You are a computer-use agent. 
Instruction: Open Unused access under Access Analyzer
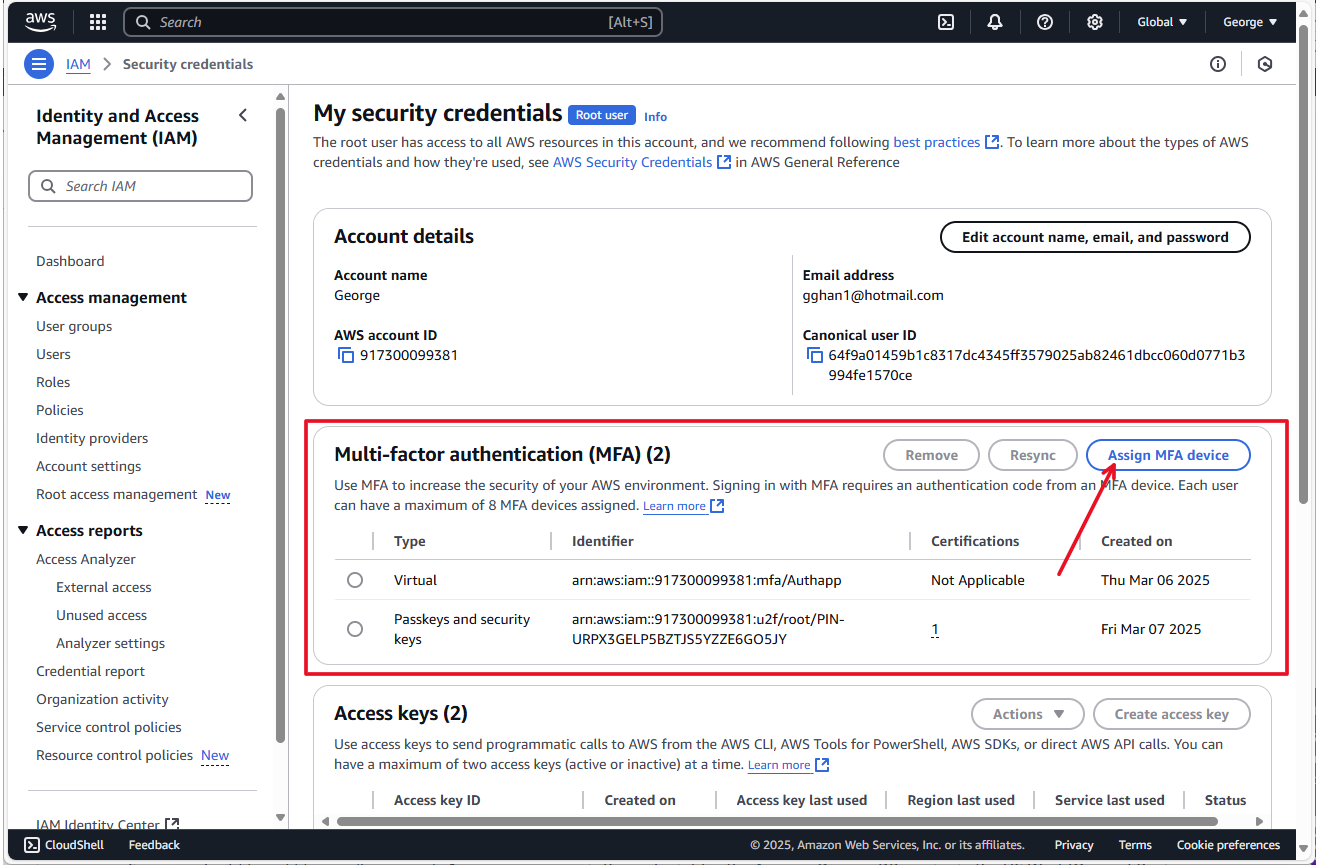coord(101,615)
